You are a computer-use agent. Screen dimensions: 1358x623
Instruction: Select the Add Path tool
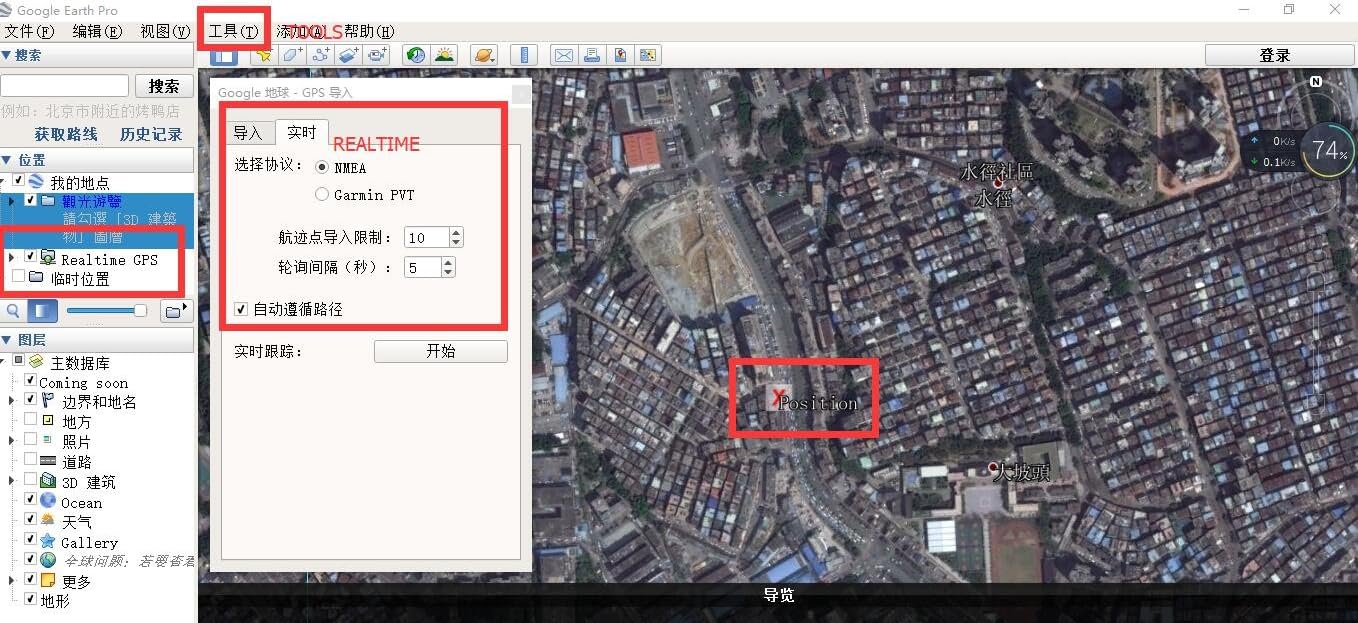point(320,56)
